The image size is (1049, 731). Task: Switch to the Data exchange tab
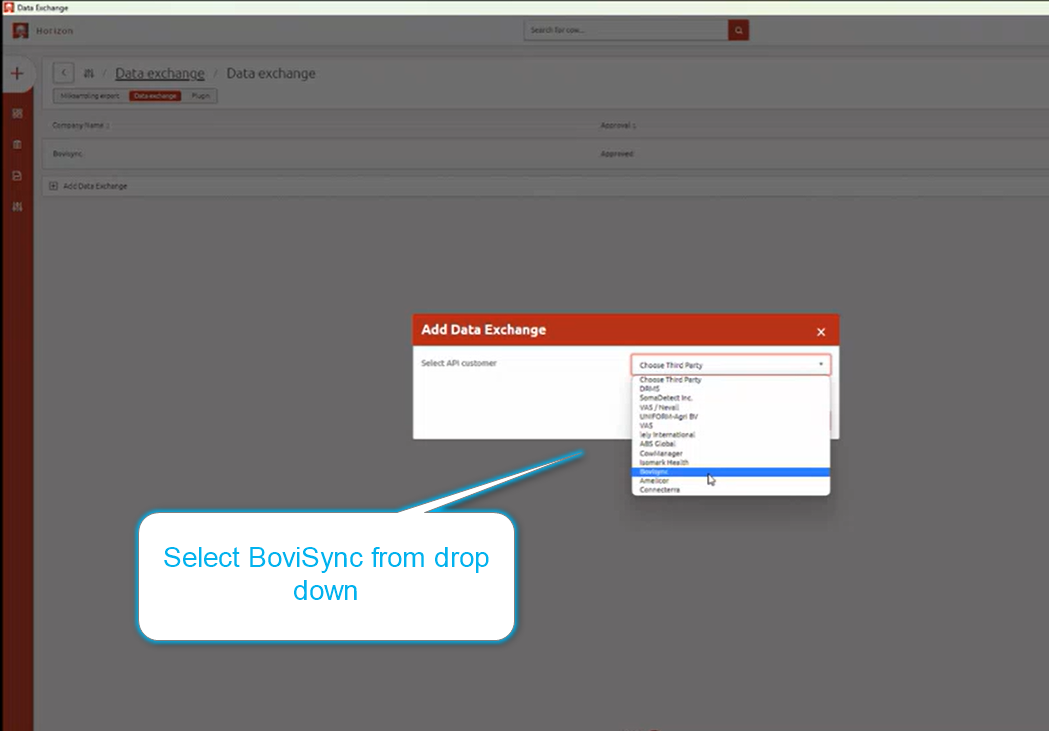pyautogui.click(x=155, y=96)
